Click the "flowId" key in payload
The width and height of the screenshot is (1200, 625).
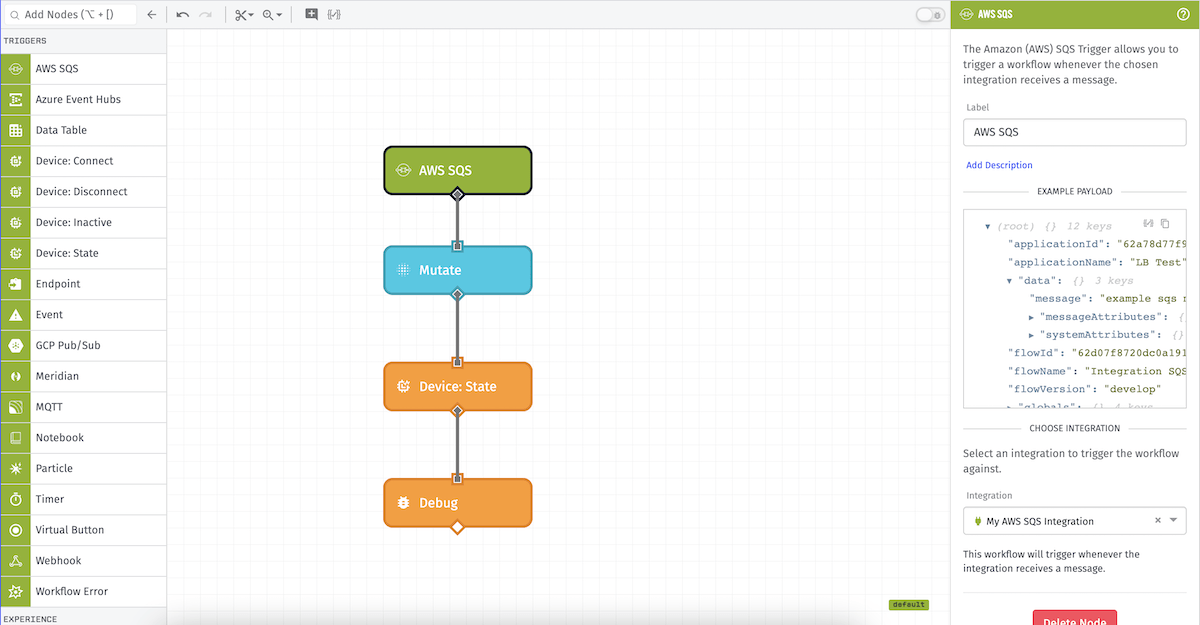(x=1034, y=353)
